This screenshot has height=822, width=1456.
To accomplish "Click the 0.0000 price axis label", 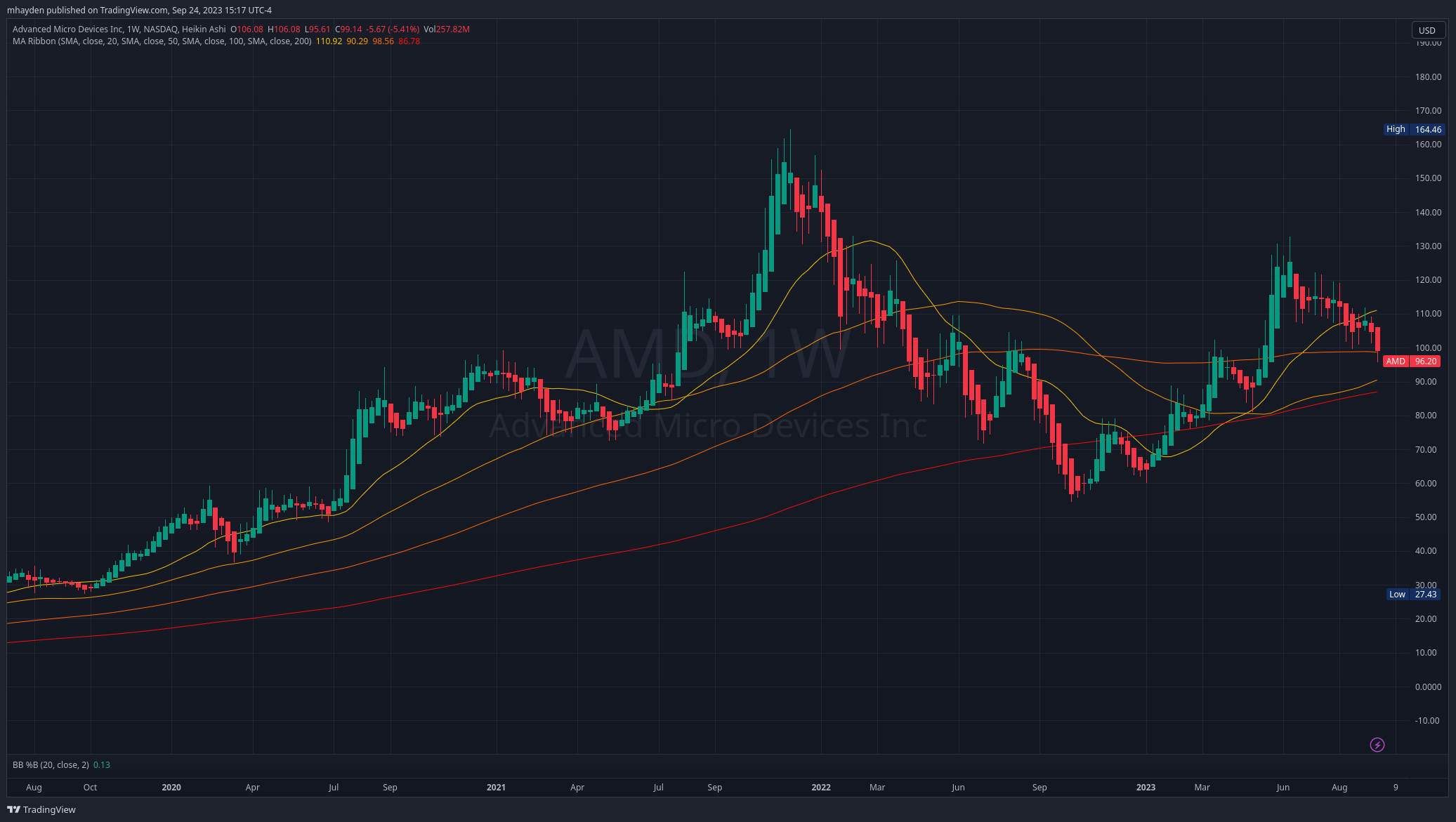I will [x=1428, y=687].
